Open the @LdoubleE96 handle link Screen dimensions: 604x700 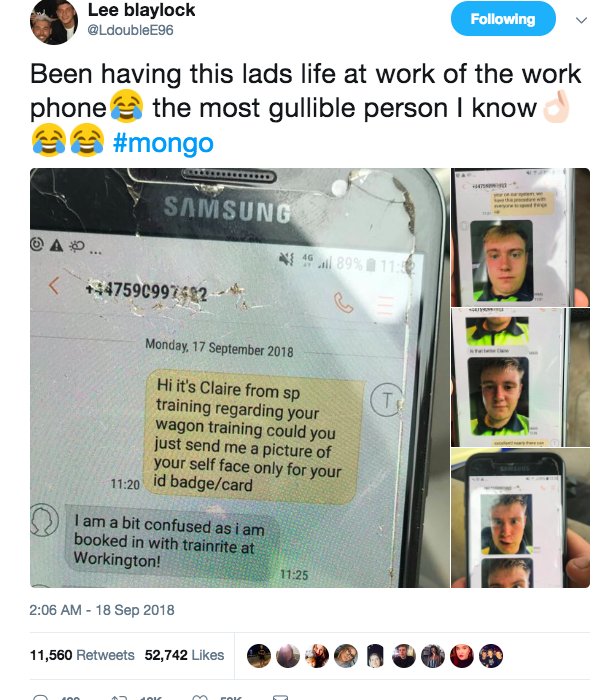[130, 30]
